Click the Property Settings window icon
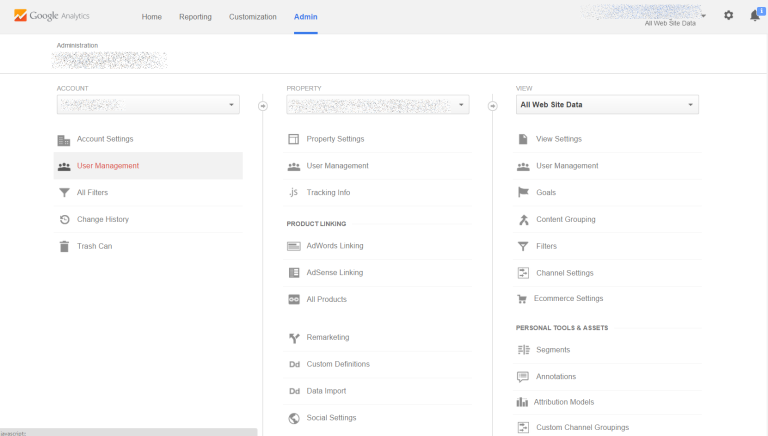Viewport: 768px width, 436px height. coord(293,140)
